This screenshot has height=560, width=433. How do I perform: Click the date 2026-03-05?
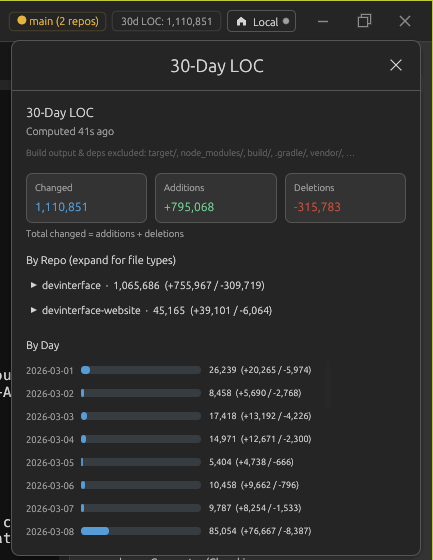(50, 462)
